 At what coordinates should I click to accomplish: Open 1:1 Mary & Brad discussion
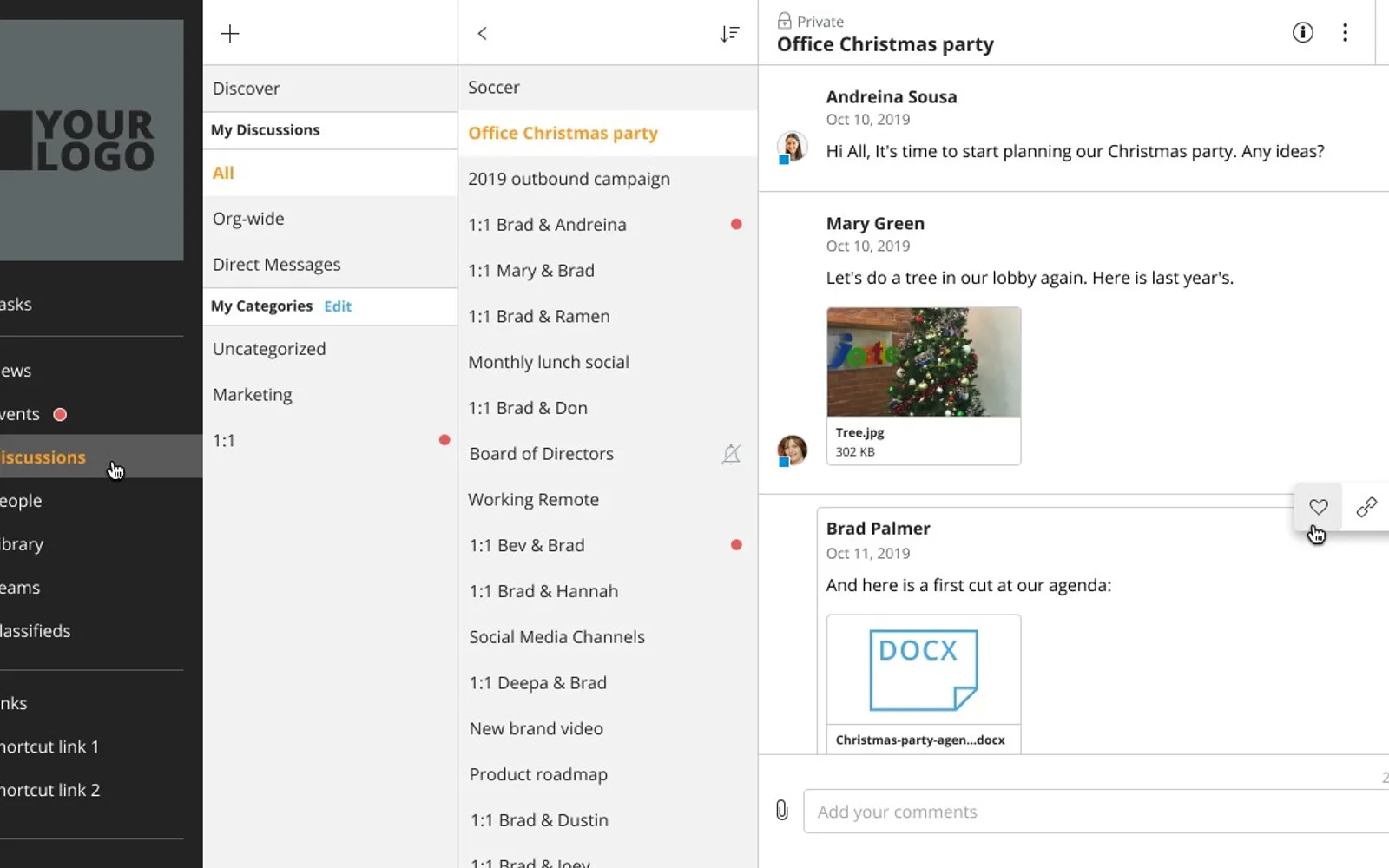pyautogui.click(x=608, y=271)
